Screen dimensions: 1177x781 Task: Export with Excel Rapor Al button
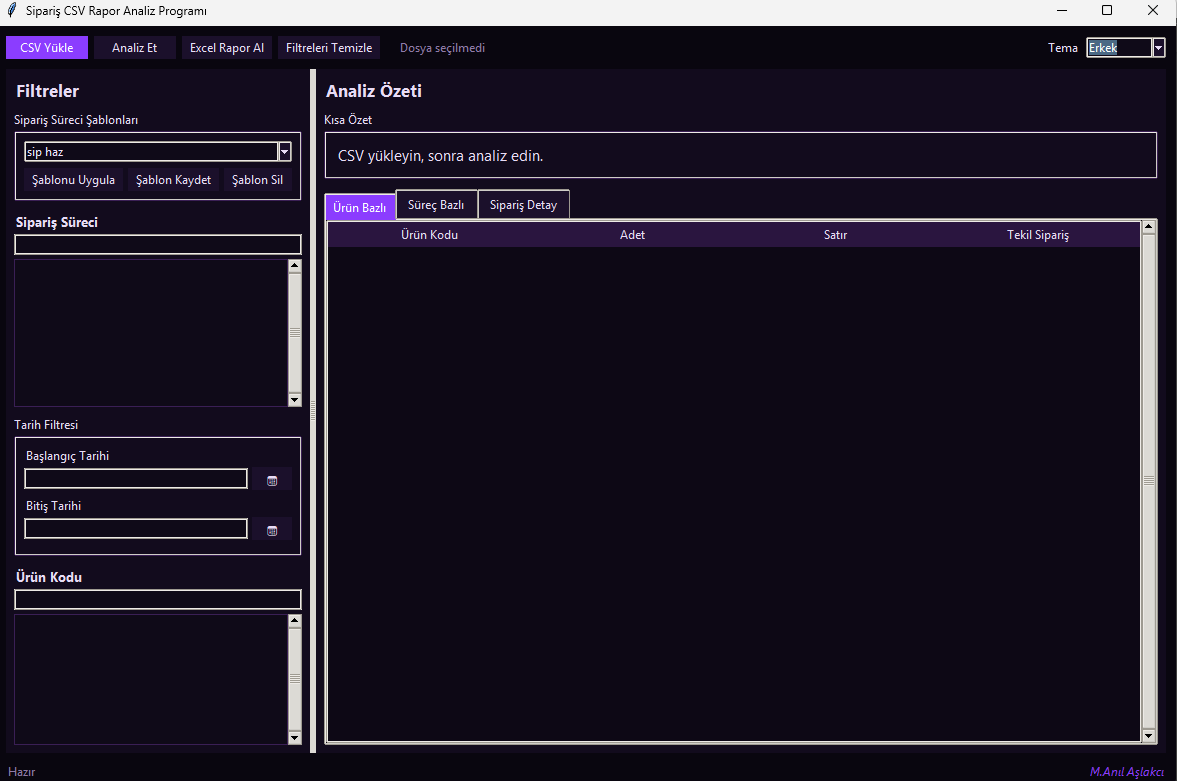click(227, 47)
